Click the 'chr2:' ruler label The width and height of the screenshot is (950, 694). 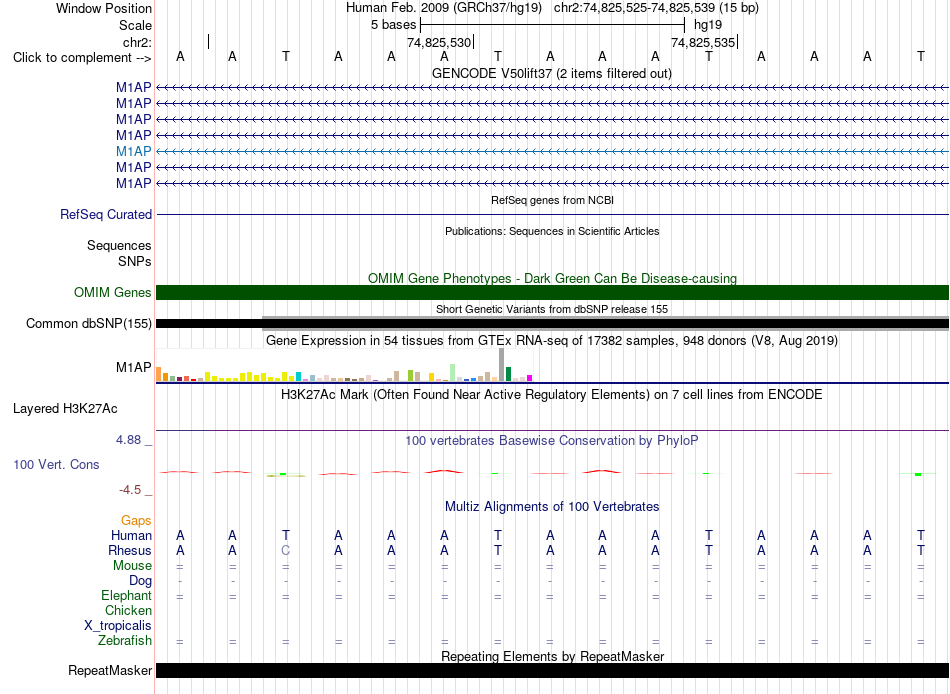[x=137, y=42]
